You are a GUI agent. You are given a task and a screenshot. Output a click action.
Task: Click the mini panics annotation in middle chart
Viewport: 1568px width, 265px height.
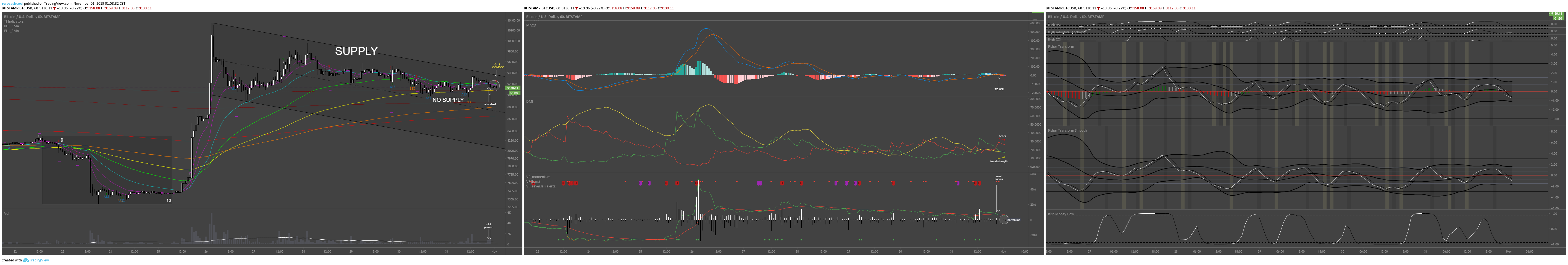pyautogui.click(x=998, y=178)
